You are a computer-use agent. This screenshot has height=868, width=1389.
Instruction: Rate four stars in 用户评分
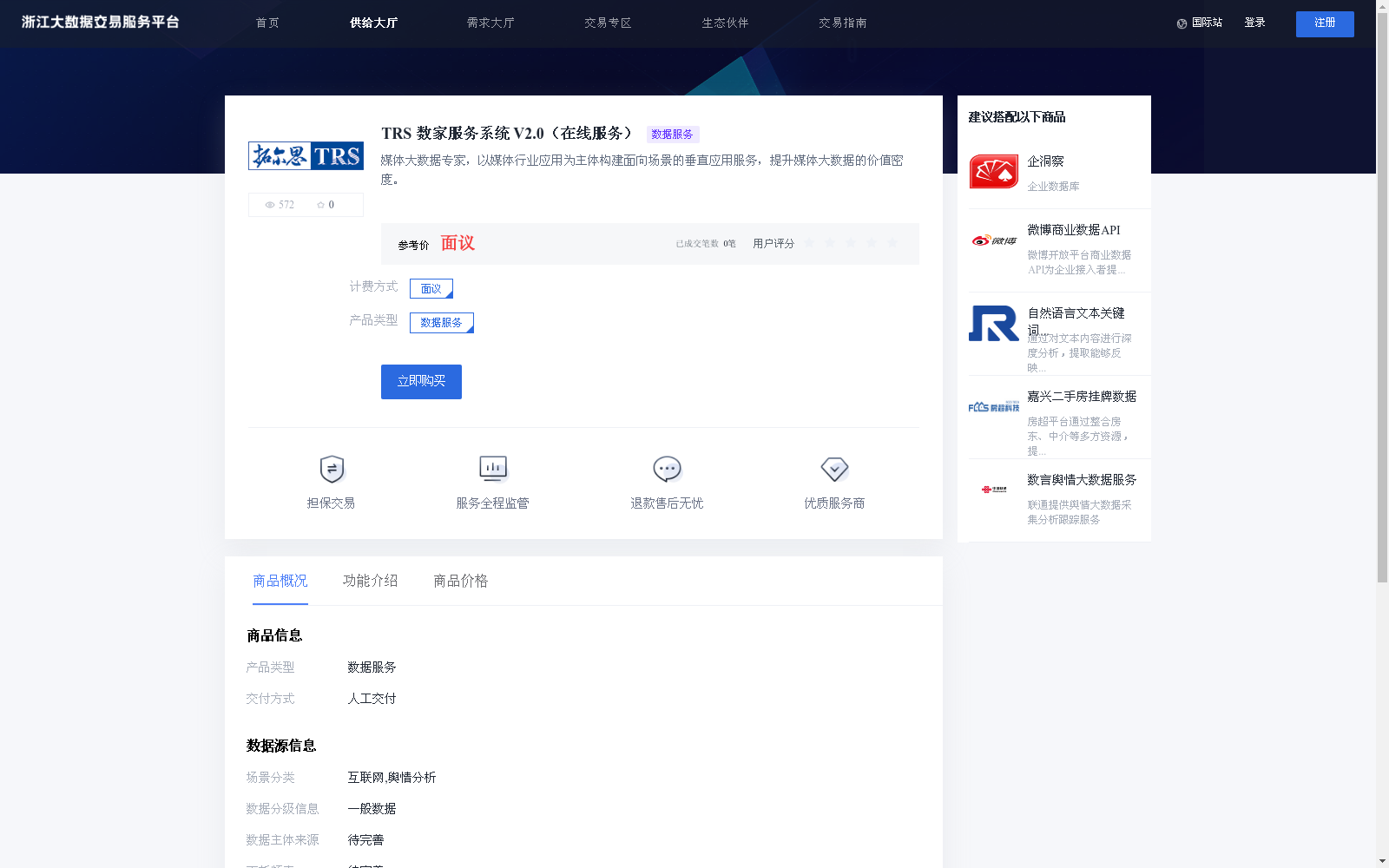click(872, 243)
